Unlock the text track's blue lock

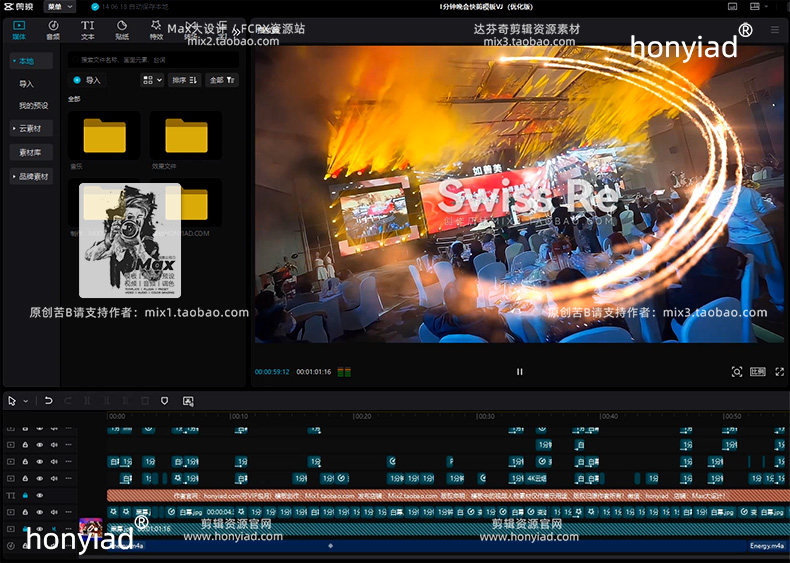click(25, 495)
